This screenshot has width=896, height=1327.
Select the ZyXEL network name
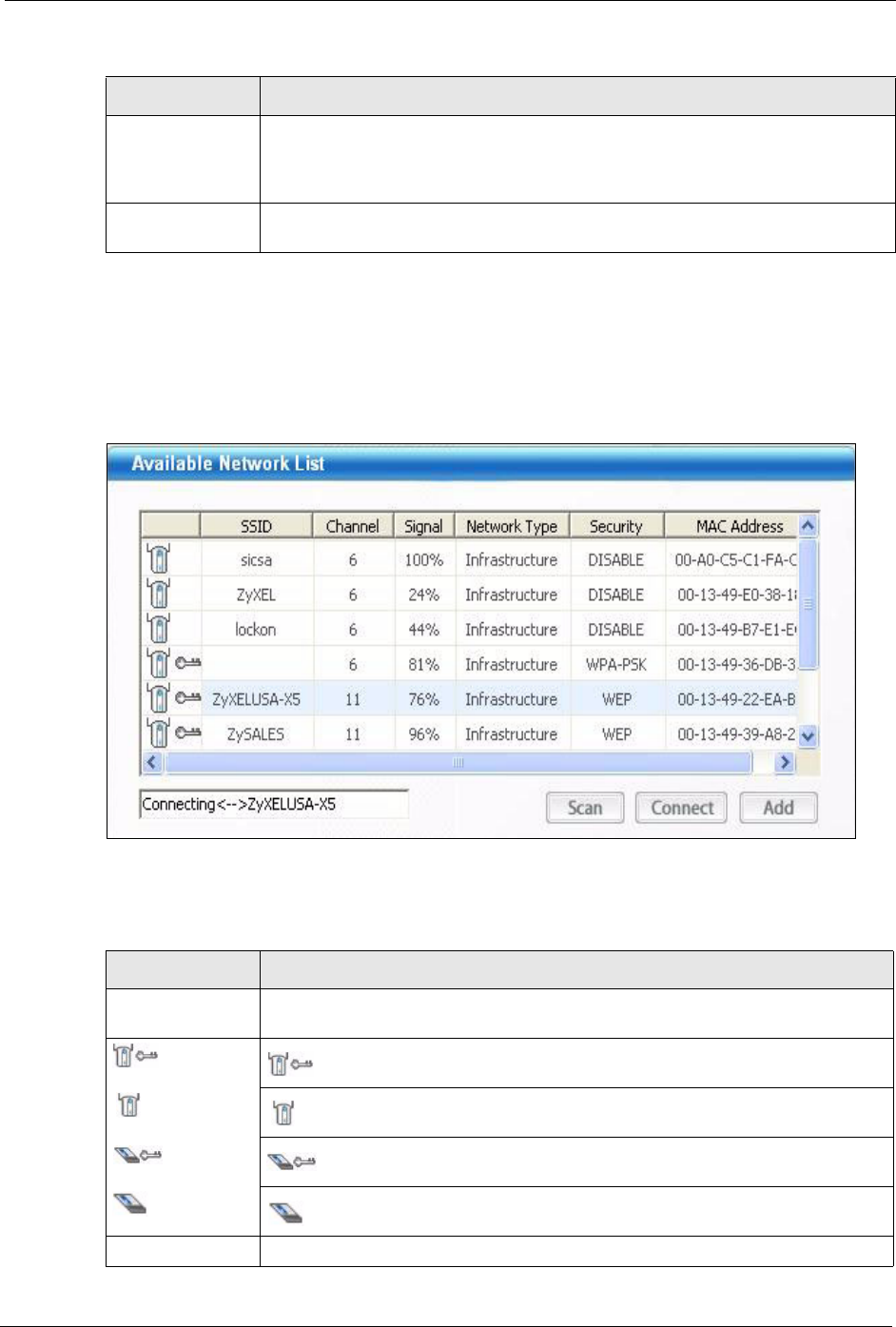click(256, 595)
